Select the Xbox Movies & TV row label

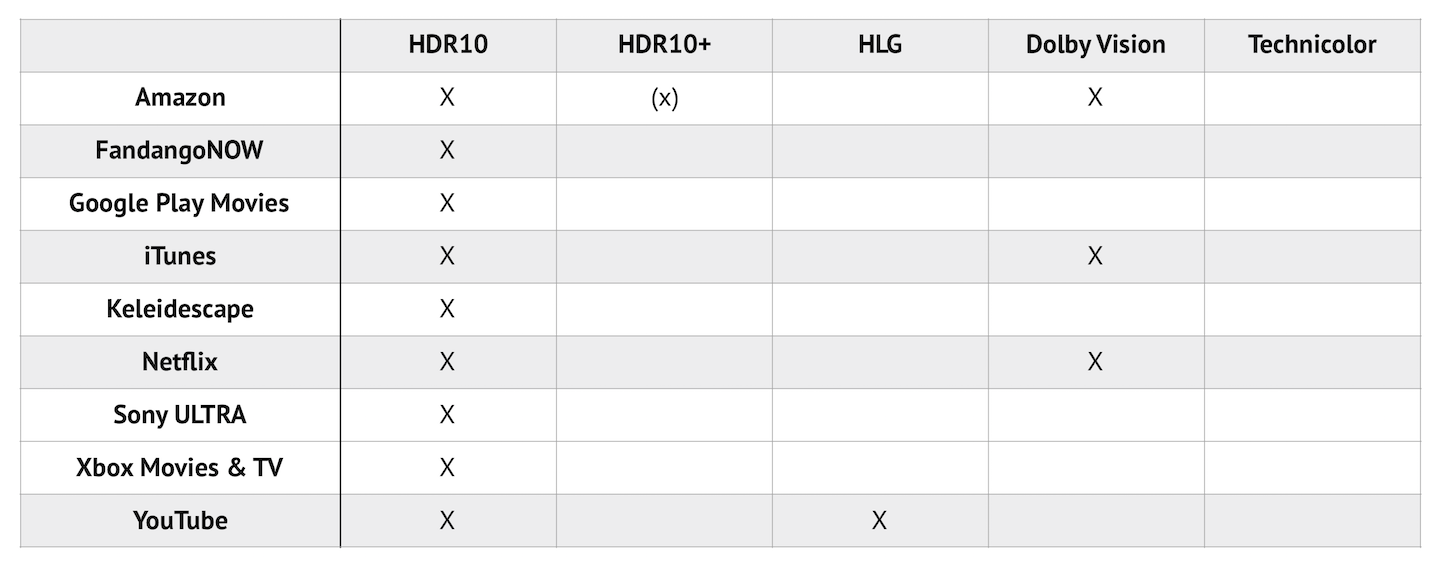coord(180,468)
